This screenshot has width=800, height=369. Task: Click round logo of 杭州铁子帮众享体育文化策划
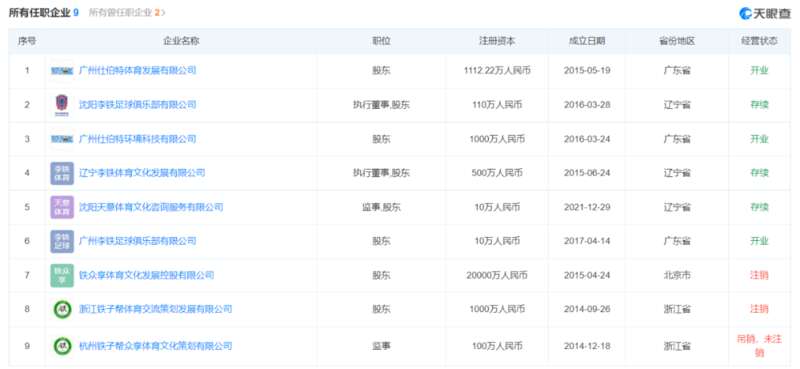point(62,347)
